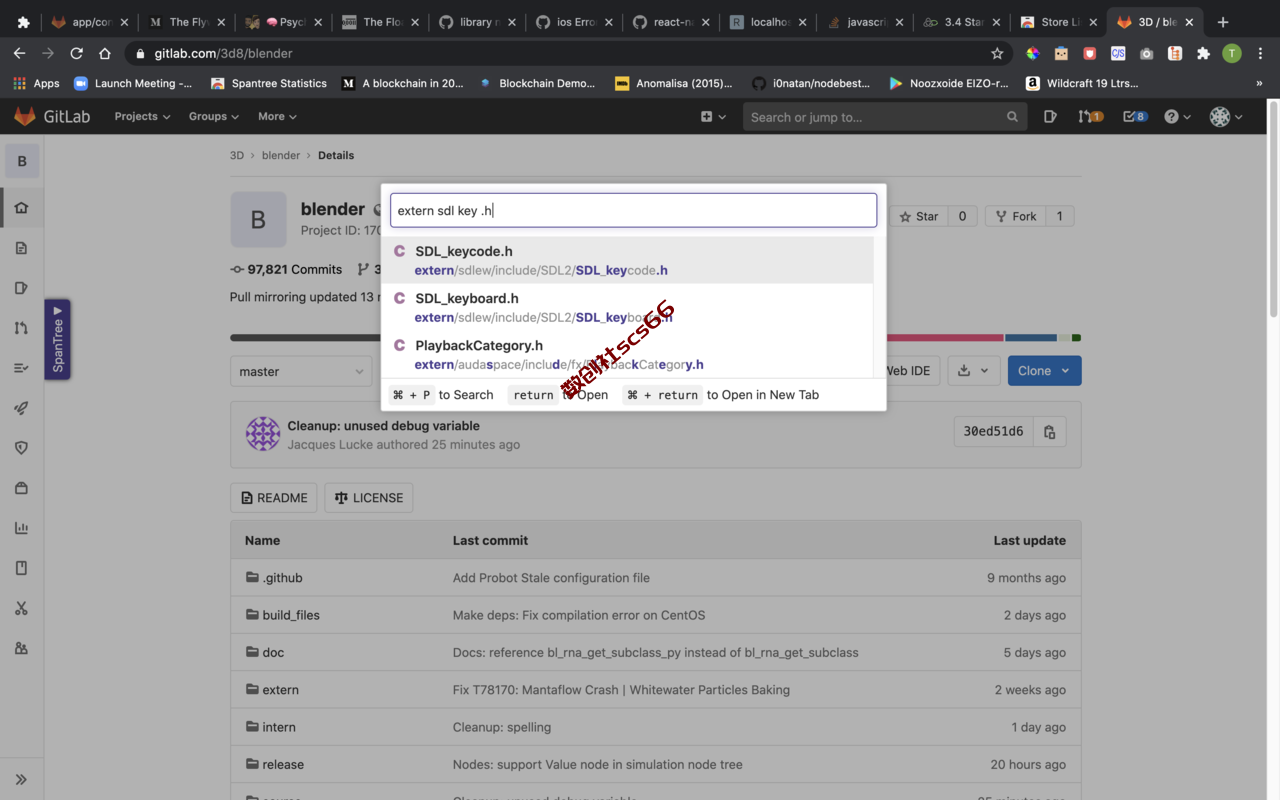Click the Fork button
This screenshot has height=800, width=1280.
1015,216
